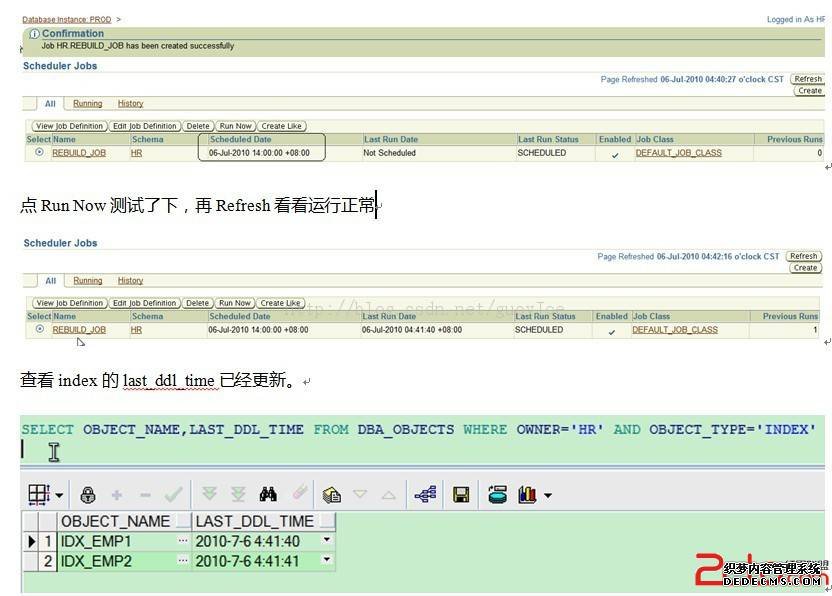Click the SQL query text editor area
This screenshot has height=596, width=832.
(x=400, y=440)
